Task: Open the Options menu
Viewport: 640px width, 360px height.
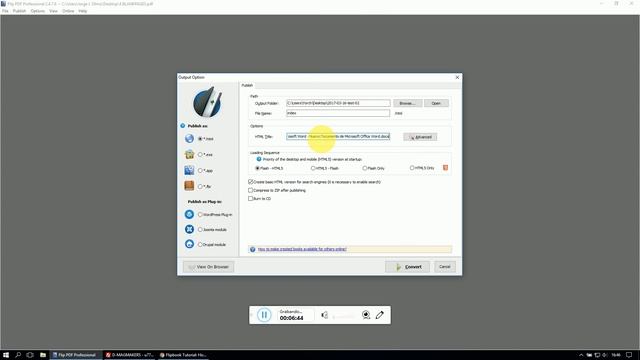Action: point(38,11)
